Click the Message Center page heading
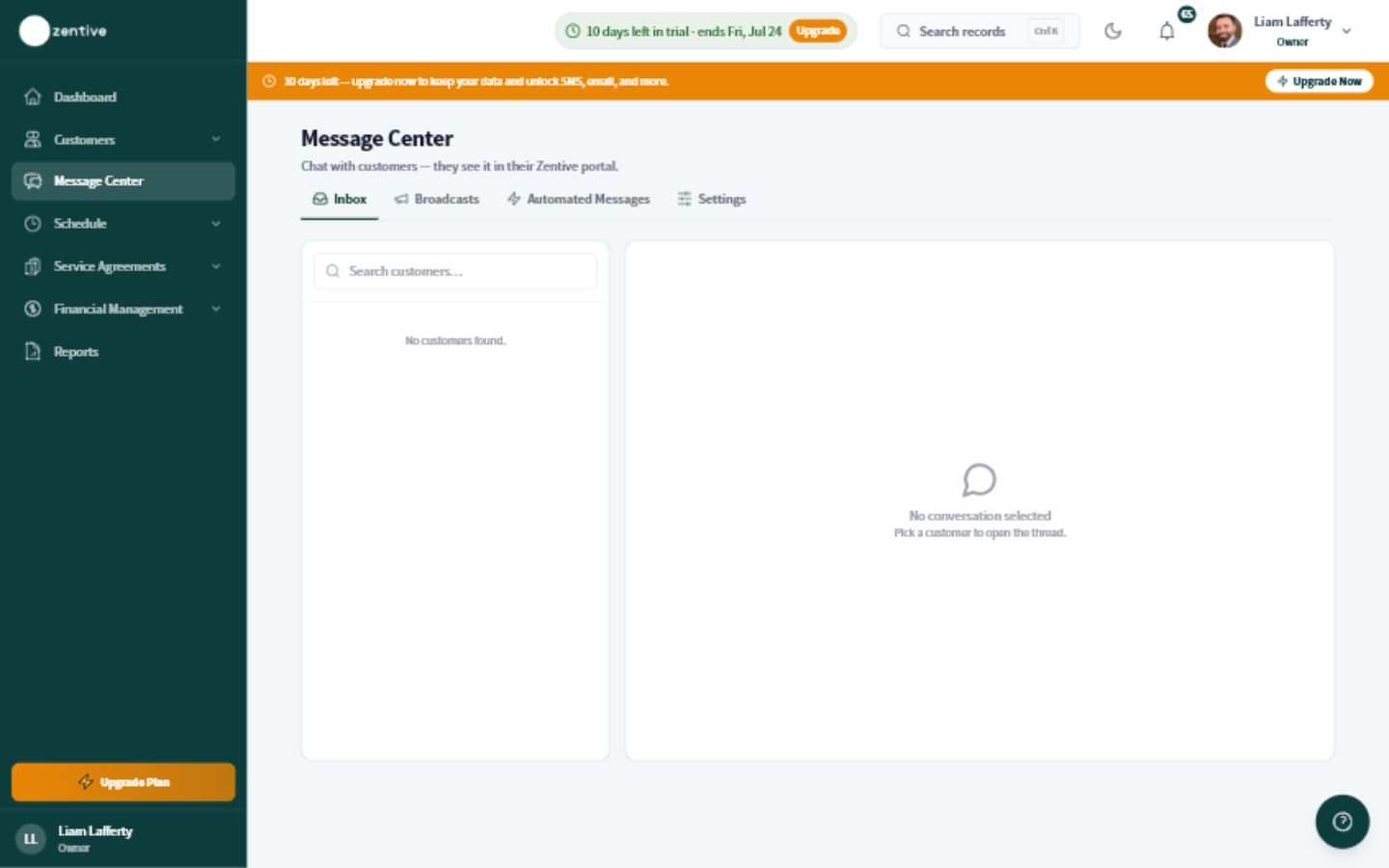The width and height of the screenshot is (1389, 868). pyautogui.click(x=377, y=139)
